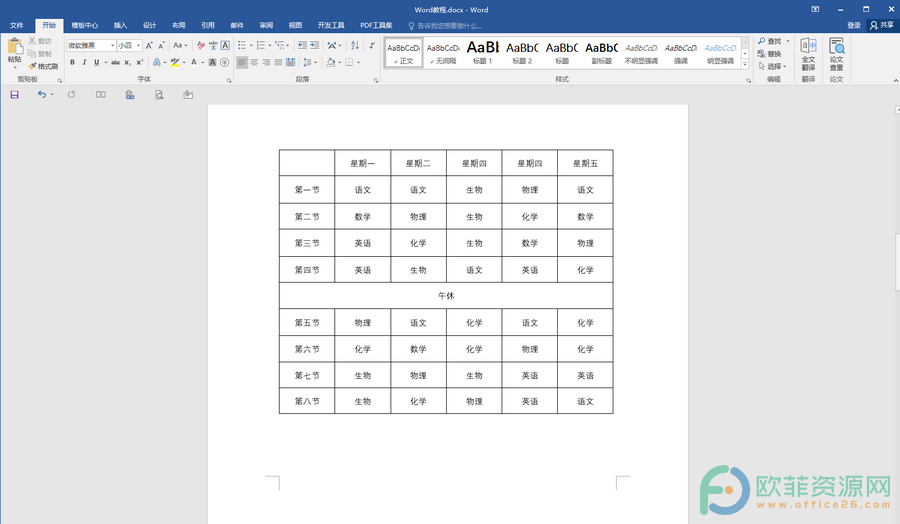
Task: Switch to the Insert (插入) tab
Action: [x=120, y=25]
